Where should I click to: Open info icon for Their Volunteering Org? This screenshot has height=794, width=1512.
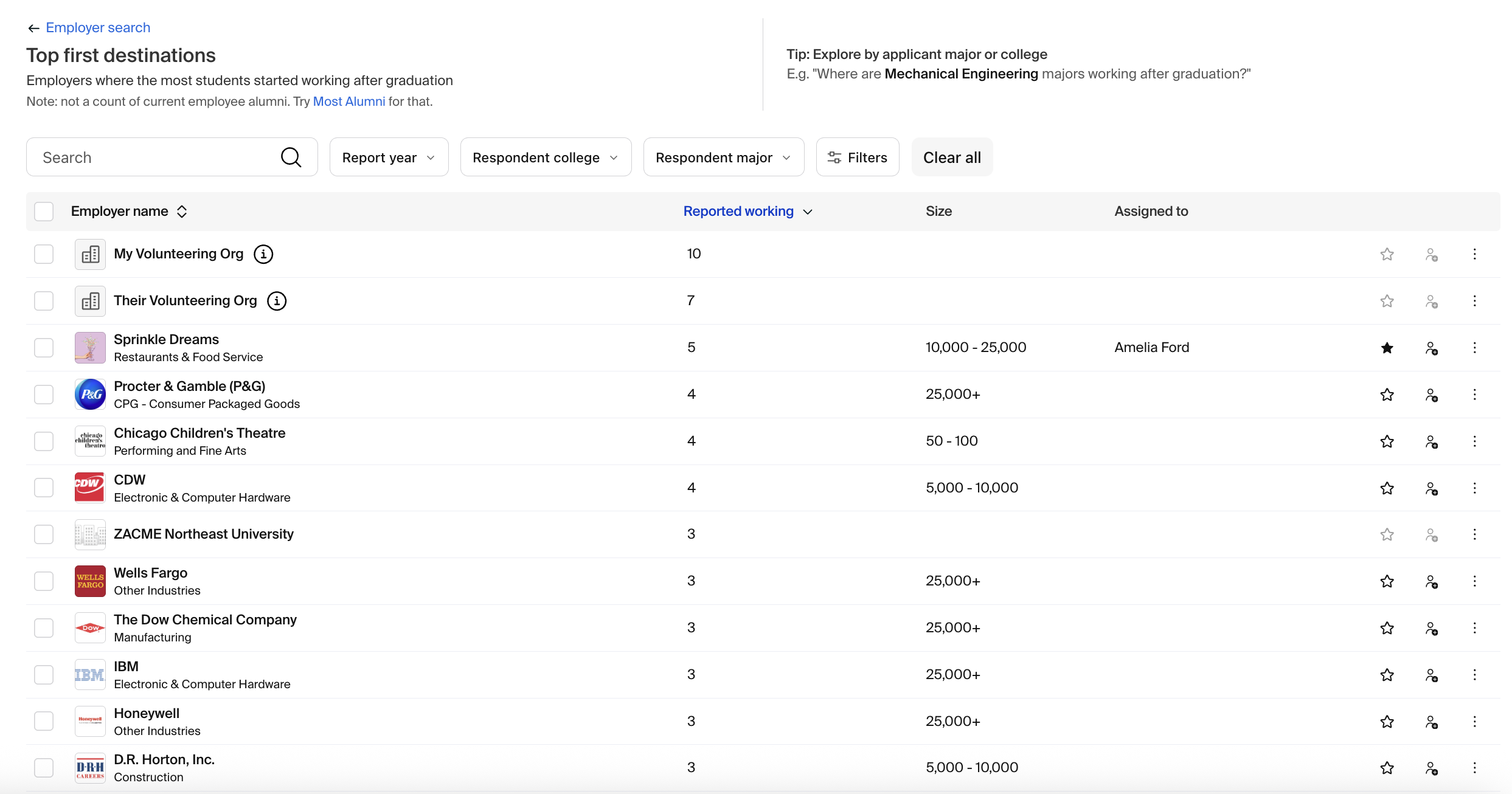click(x=277, y=301)
